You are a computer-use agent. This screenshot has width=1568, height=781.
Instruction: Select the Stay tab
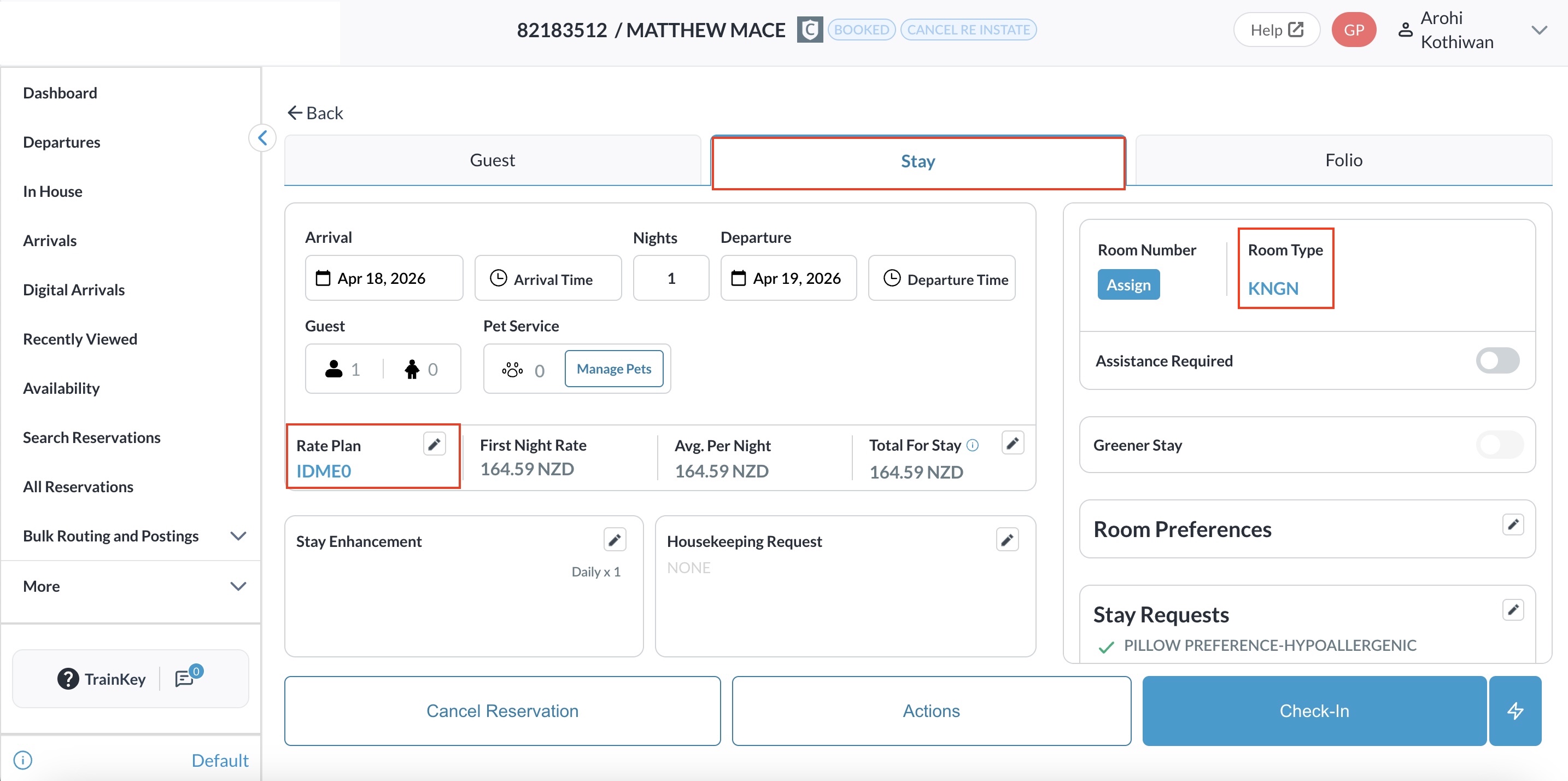(918, 161)
